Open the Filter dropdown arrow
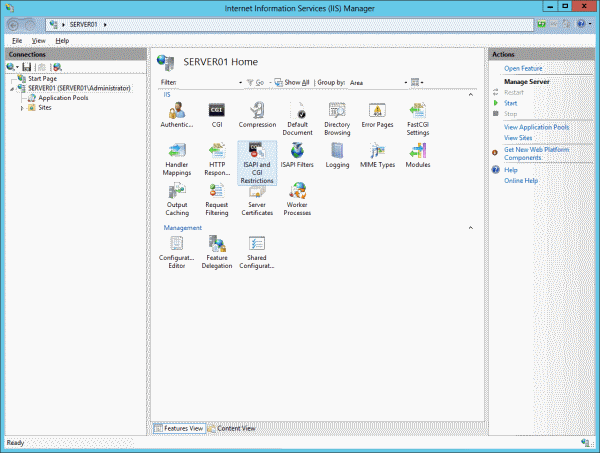 click(240, 83)
